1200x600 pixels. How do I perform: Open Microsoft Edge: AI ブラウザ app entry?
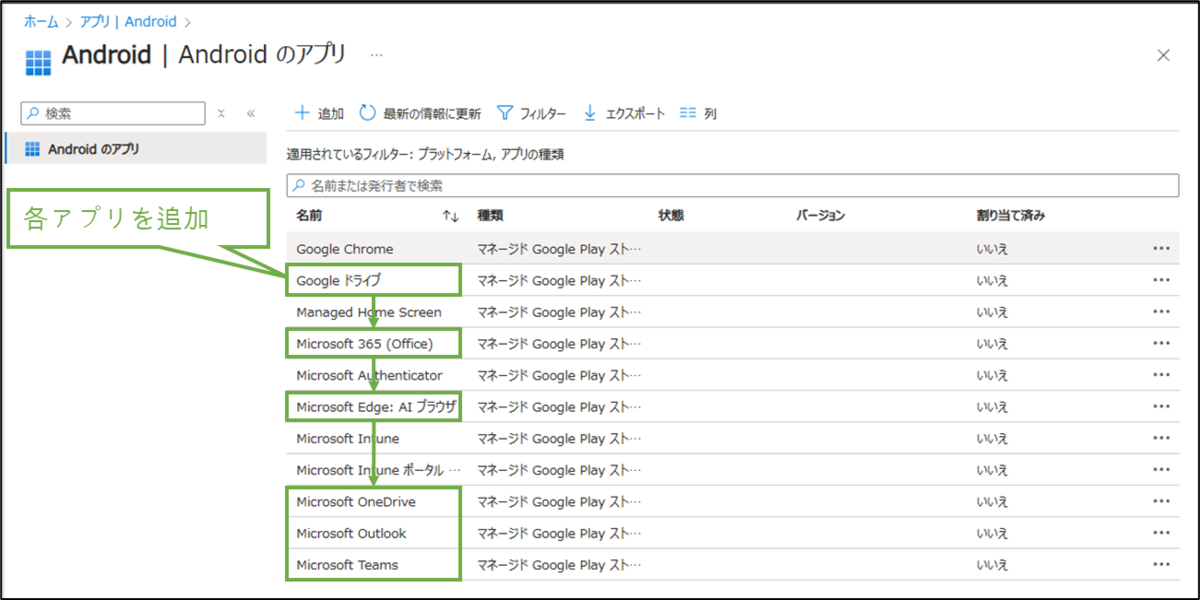pos(376,407)
